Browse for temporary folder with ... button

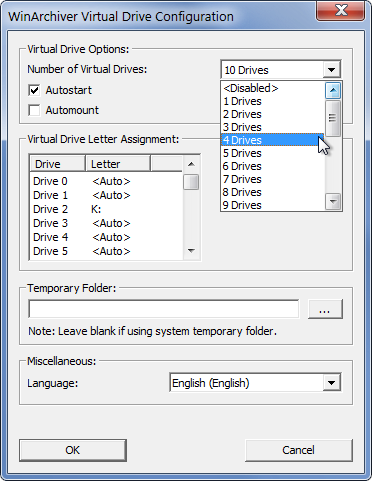tap(325, 309)
